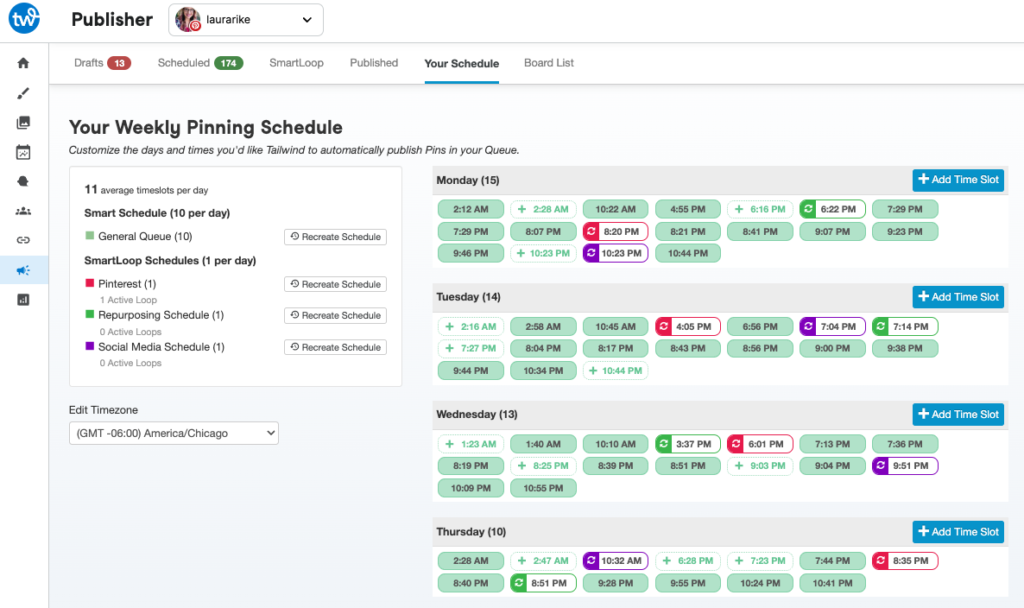Open the bar chart insights icon

24,299
